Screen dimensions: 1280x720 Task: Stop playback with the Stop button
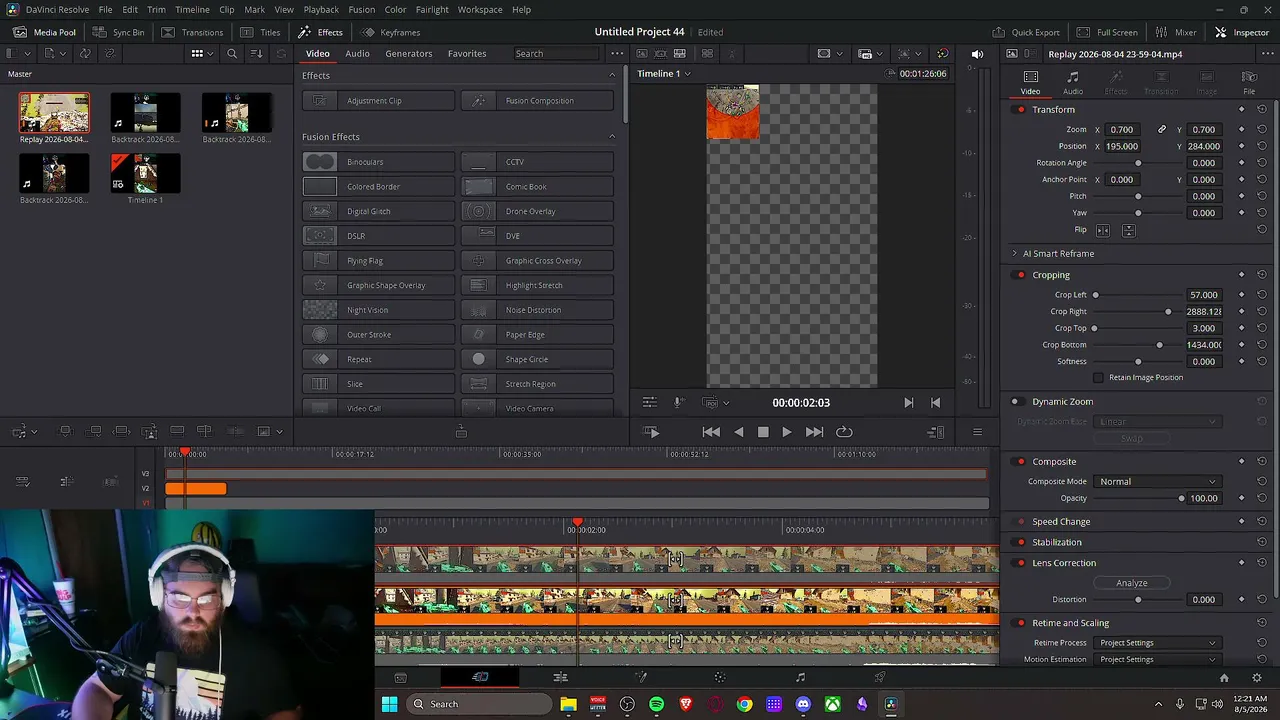[763, 432]
